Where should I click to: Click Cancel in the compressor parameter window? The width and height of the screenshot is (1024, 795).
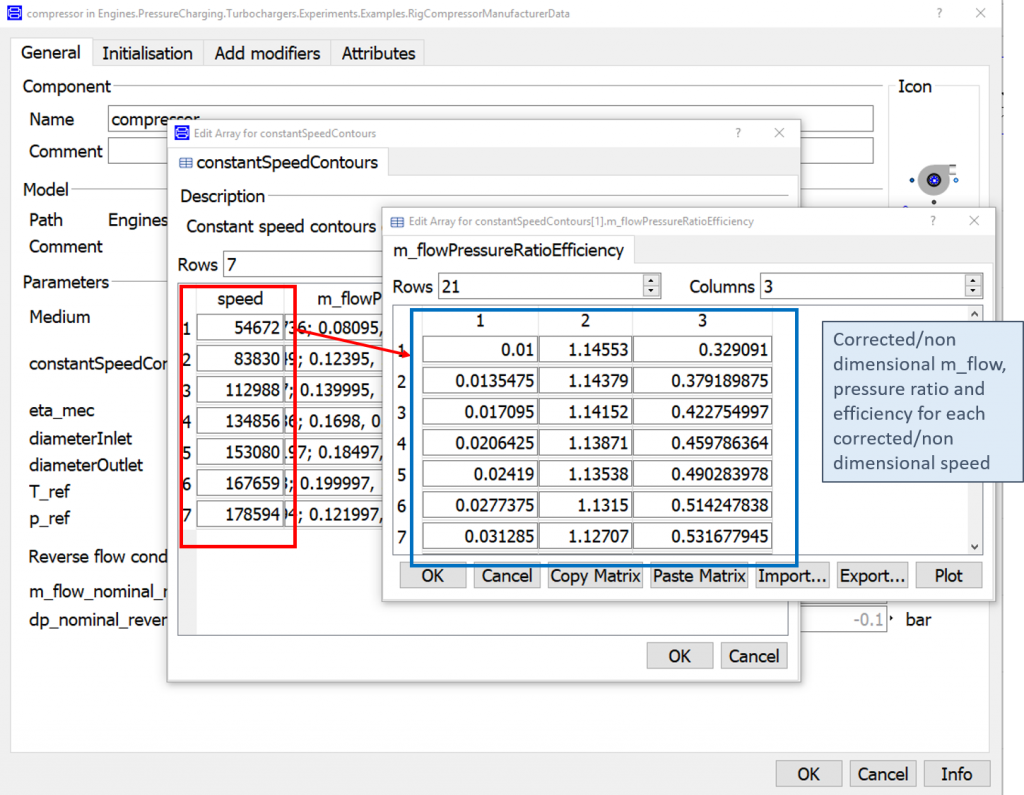point(883,774)
